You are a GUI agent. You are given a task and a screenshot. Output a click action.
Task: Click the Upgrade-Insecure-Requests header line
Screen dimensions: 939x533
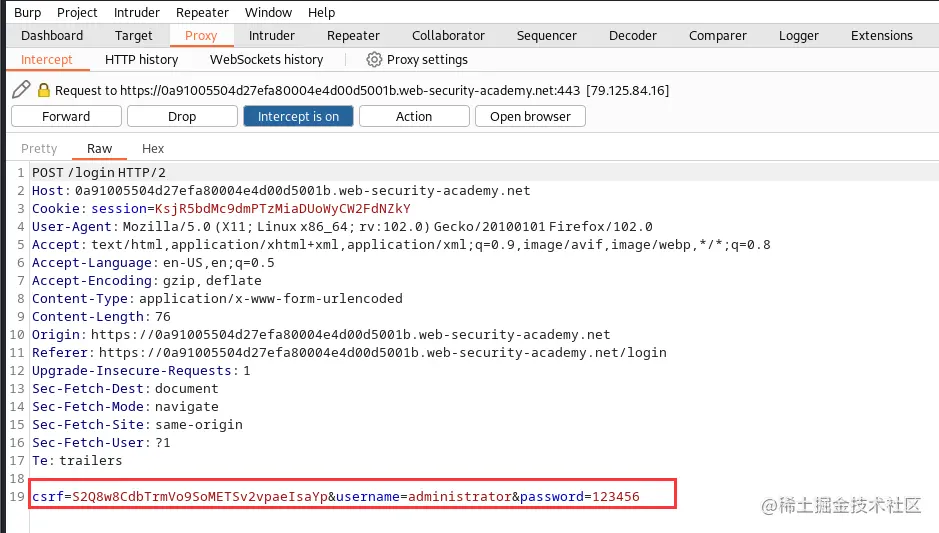click(x=141, y=370)
